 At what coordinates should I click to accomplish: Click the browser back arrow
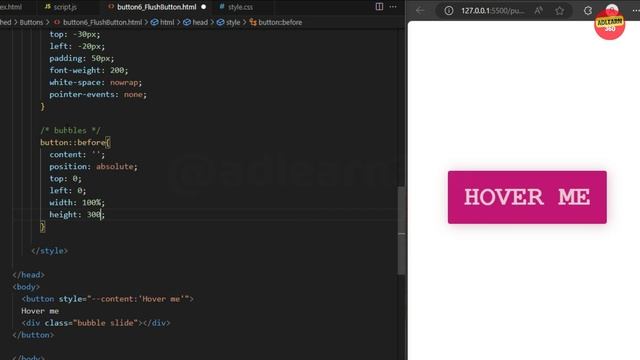[x=420, y=11]
